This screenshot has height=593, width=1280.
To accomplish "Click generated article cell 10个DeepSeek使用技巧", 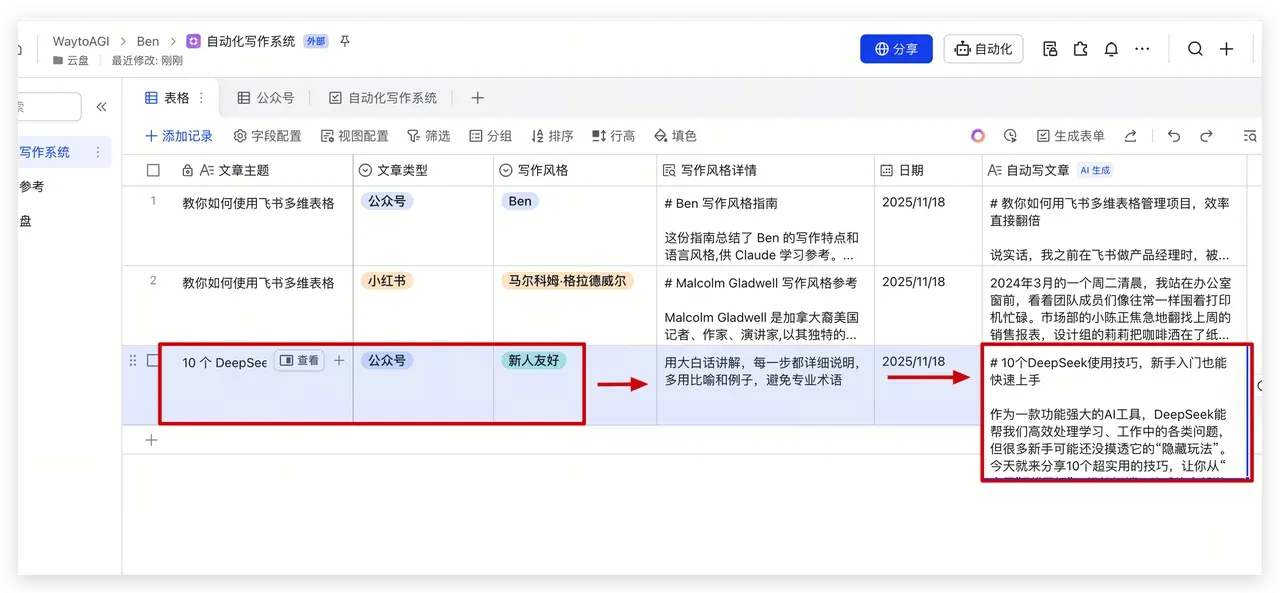I will click(x=1116, y=414).
